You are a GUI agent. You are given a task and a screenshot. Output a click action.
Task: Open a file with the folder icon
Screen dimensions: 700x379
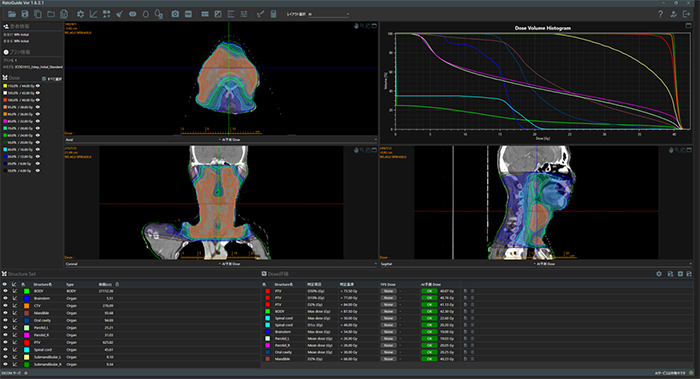click(x=12, y=14)
